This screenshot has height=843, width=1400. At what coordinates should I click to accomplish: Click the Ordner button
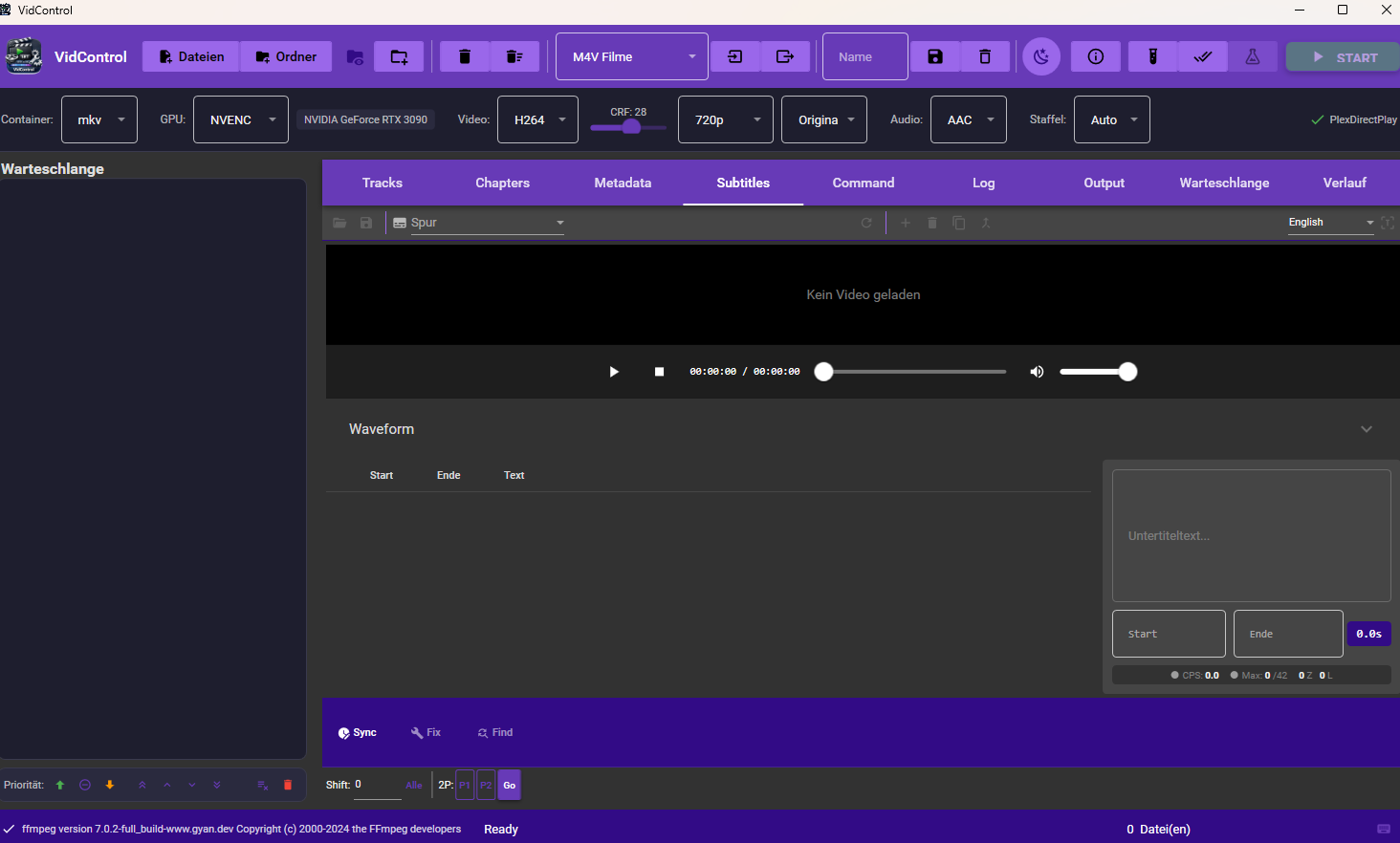tap(286, 56)
